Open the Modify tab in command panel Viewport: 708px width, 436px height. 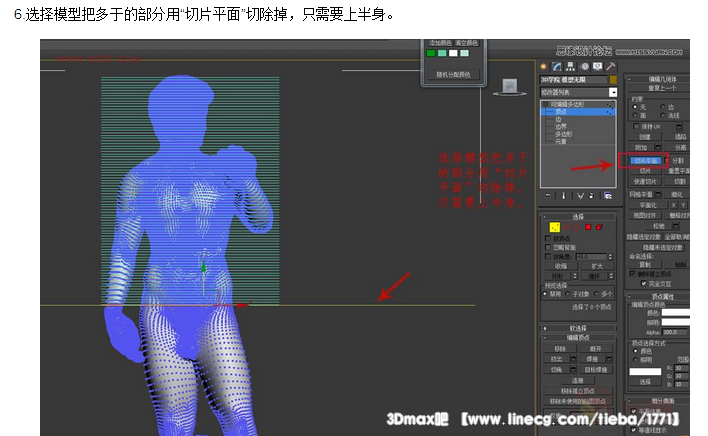pyautogui.click(x=557, y=67)
